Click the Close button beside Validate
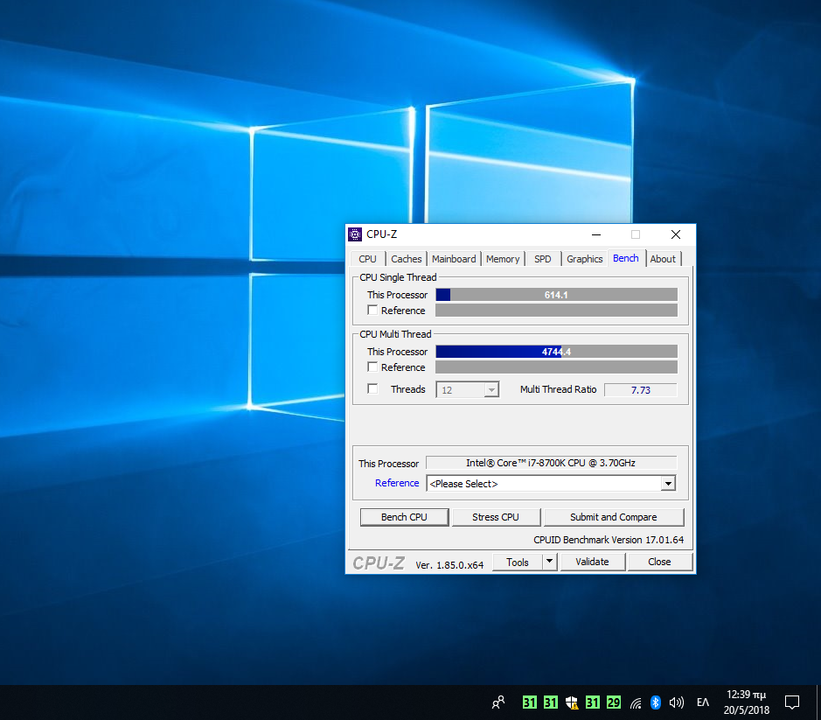This screenshot has height=720, width=821. point(659,562)
